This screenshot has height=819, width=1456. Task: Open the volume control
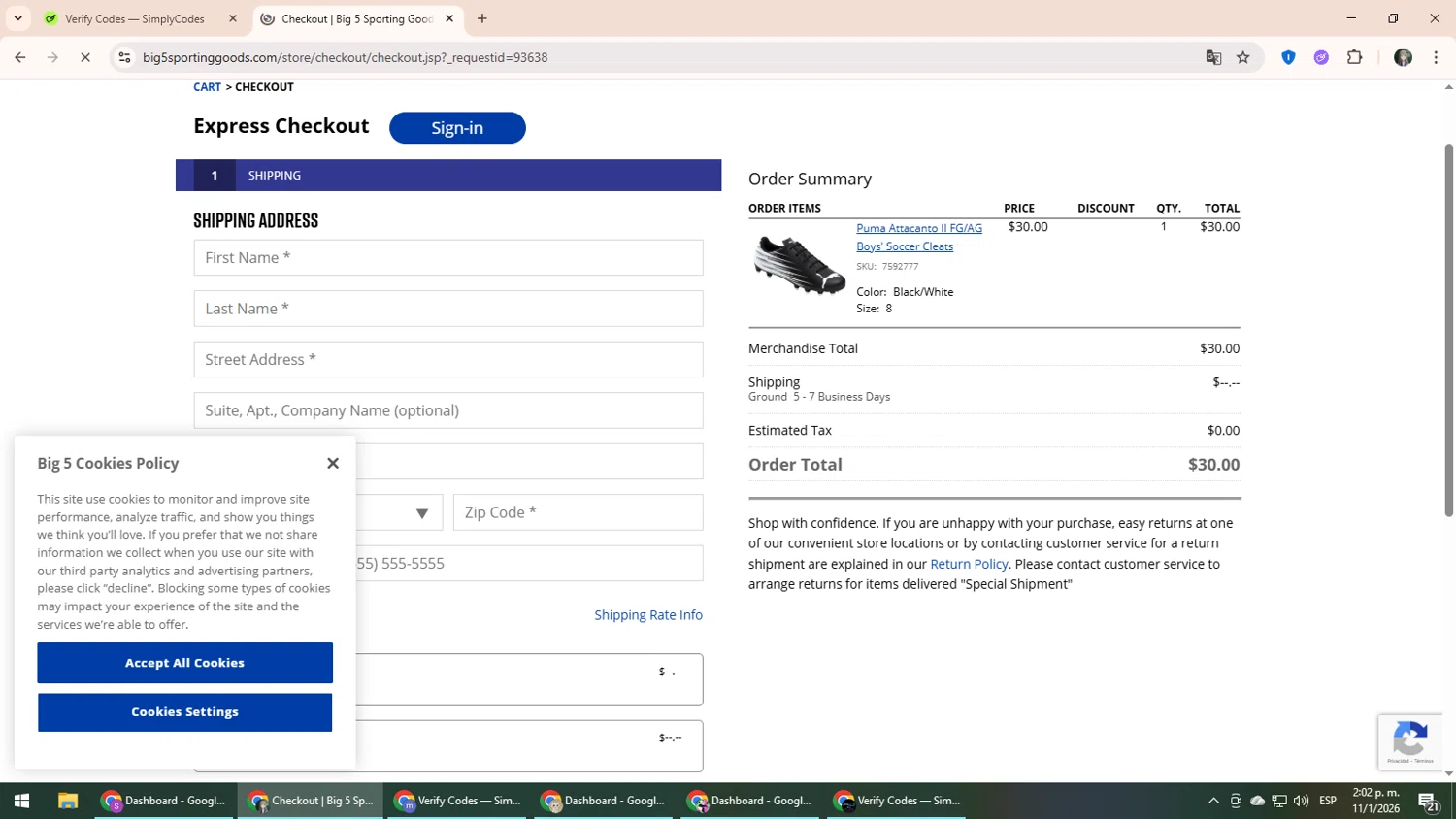pyautogui.click(x=1302, y=801)
